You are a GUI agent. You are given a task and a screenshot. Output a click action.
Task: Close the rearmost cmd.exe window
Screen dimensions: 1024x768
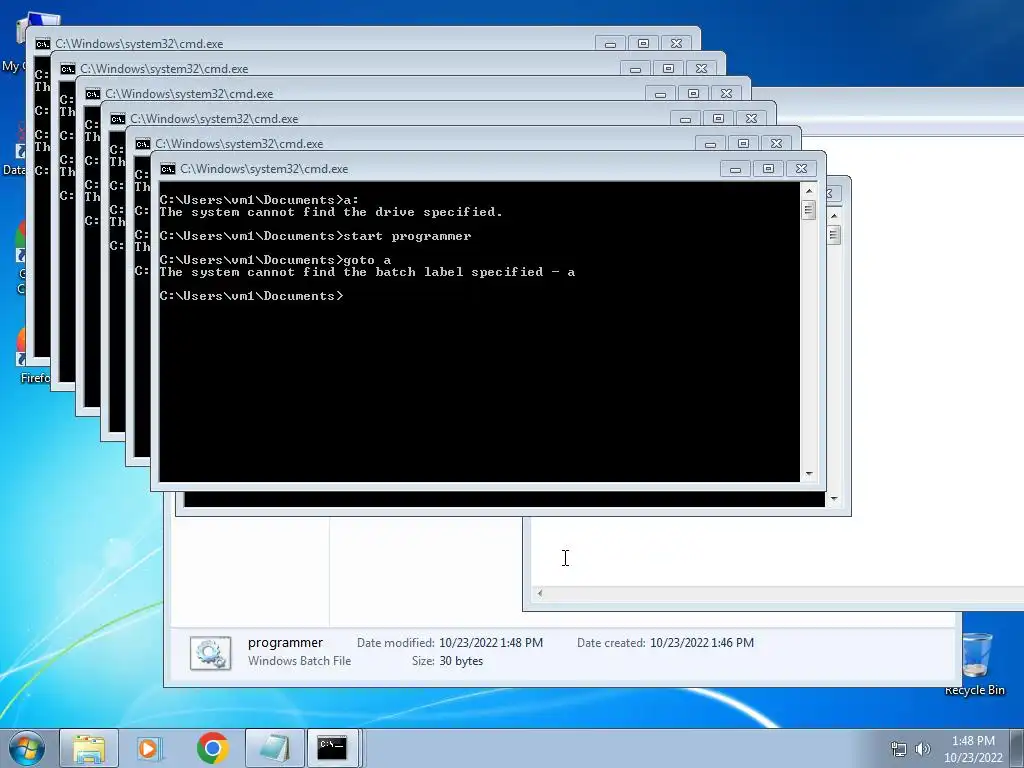(677, 44)
